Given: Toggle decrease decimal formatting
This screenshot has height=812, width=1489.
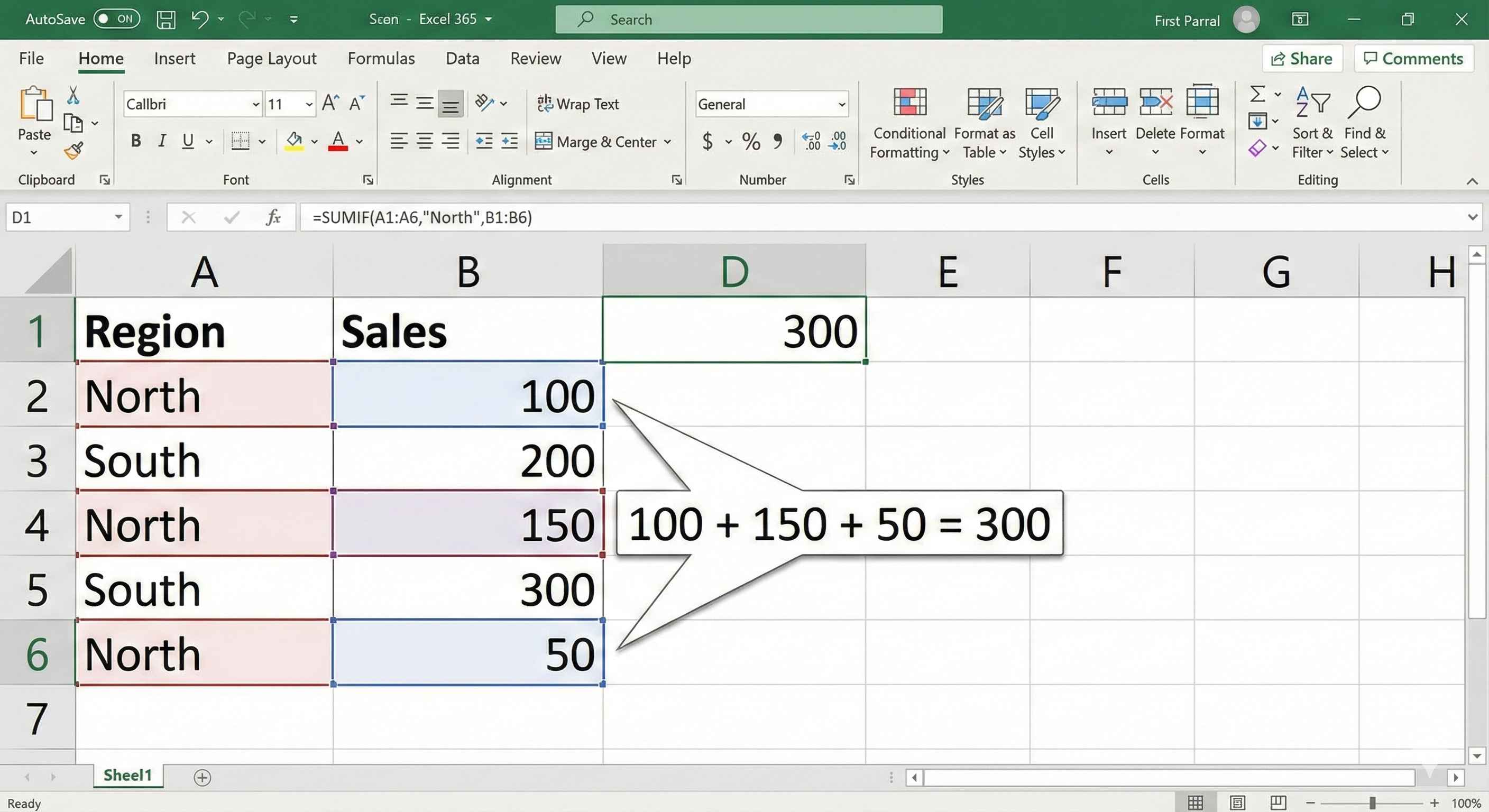Looking at the screenshot, I should [x=837, y=142].
